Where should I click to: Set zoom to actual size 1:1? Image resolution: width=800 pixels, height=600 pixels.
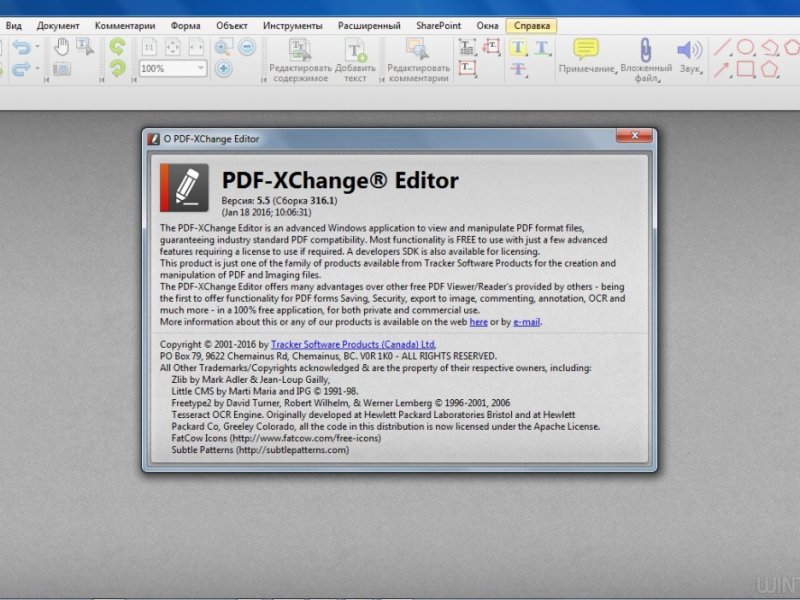pyautogui.click(x=149, y=47)
